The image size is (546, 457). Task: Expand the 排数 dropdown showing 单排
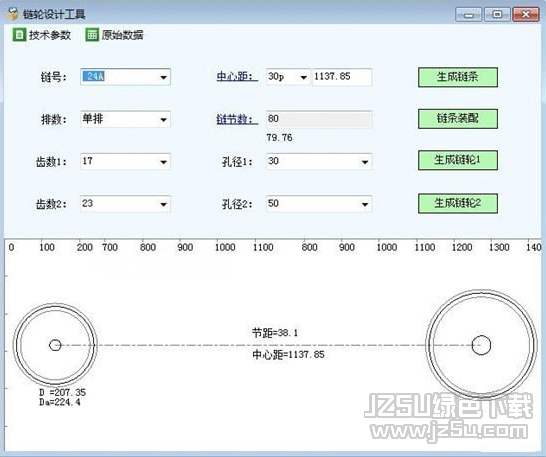tap(125, 119)
